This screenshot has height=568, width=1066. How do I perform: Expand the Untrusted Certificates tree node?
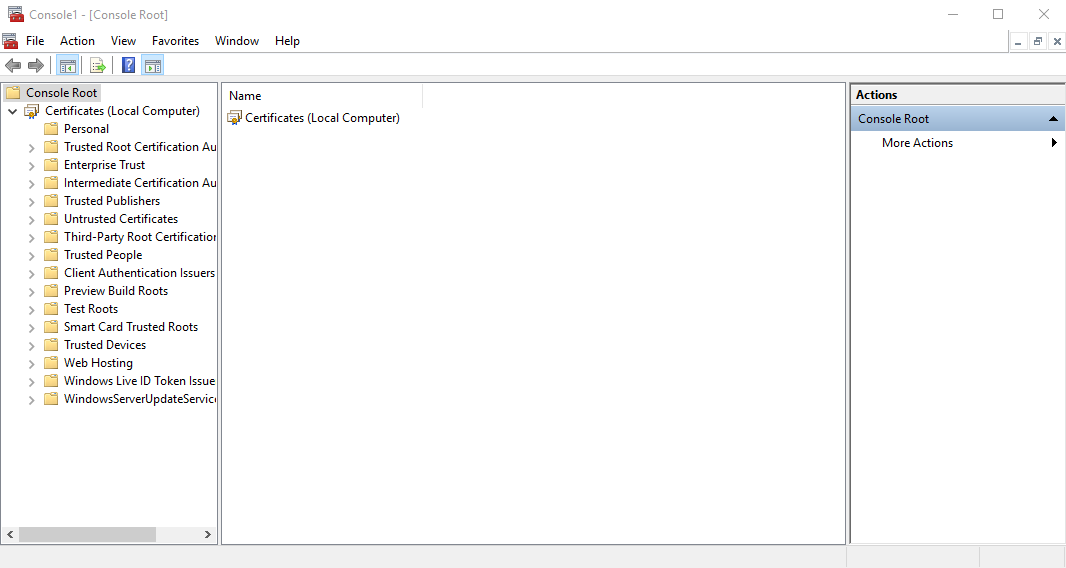click(31, 219)
